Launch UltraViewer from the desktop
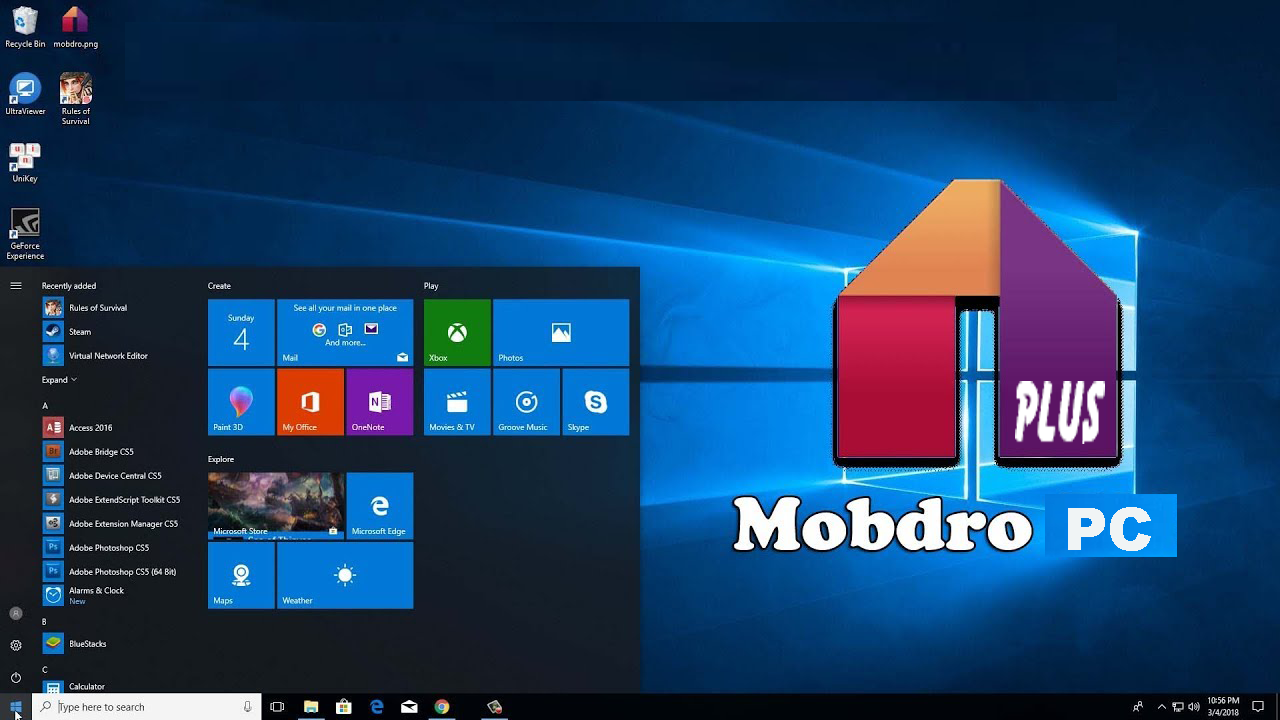Viewport: 1280px width, 720px height. pos(25,95)
